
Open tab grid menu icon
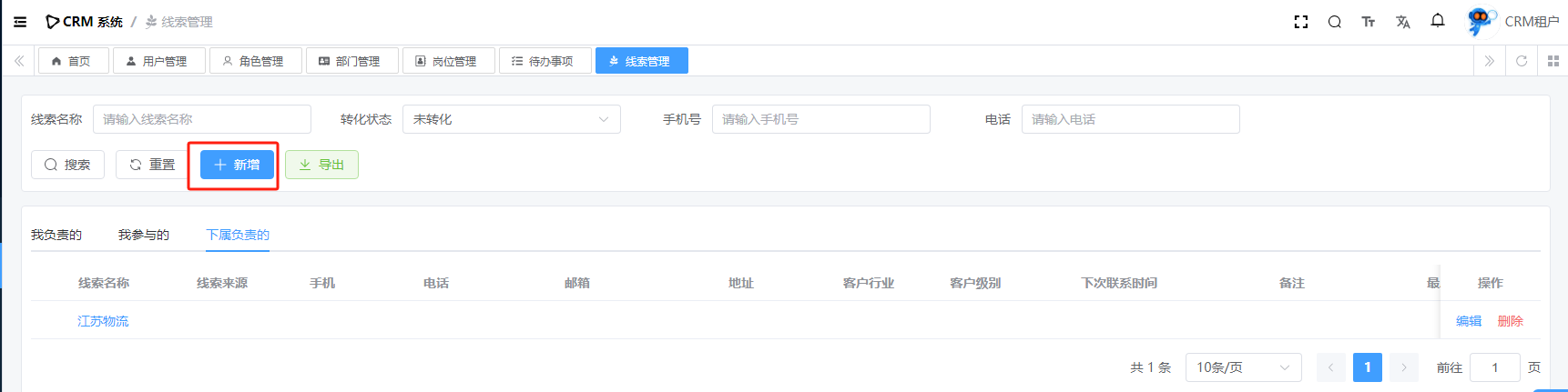click(1553, 61)
